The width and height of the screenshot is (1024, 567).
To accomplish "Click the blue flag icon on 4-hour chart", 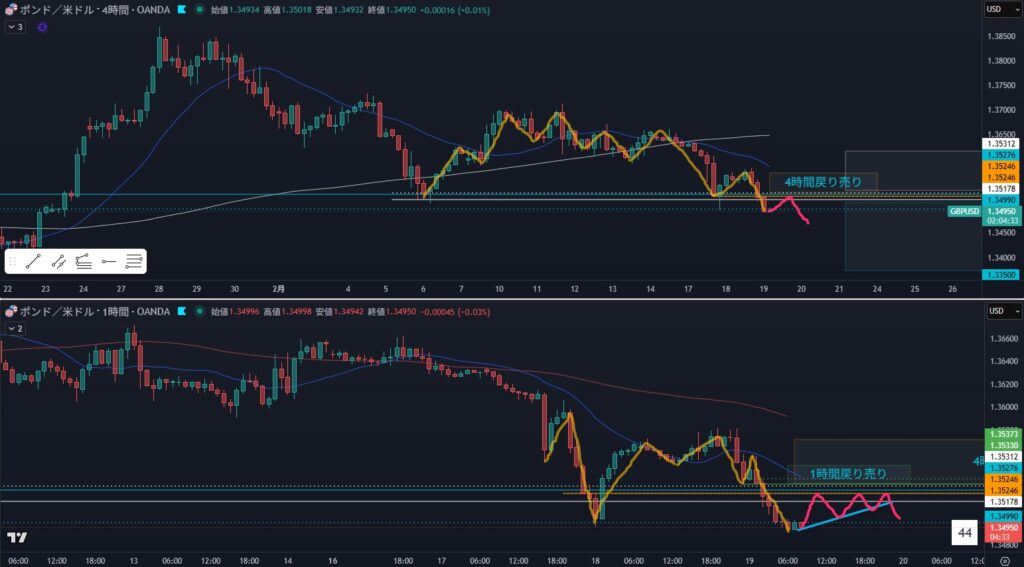I will click(x=180, y=10).
